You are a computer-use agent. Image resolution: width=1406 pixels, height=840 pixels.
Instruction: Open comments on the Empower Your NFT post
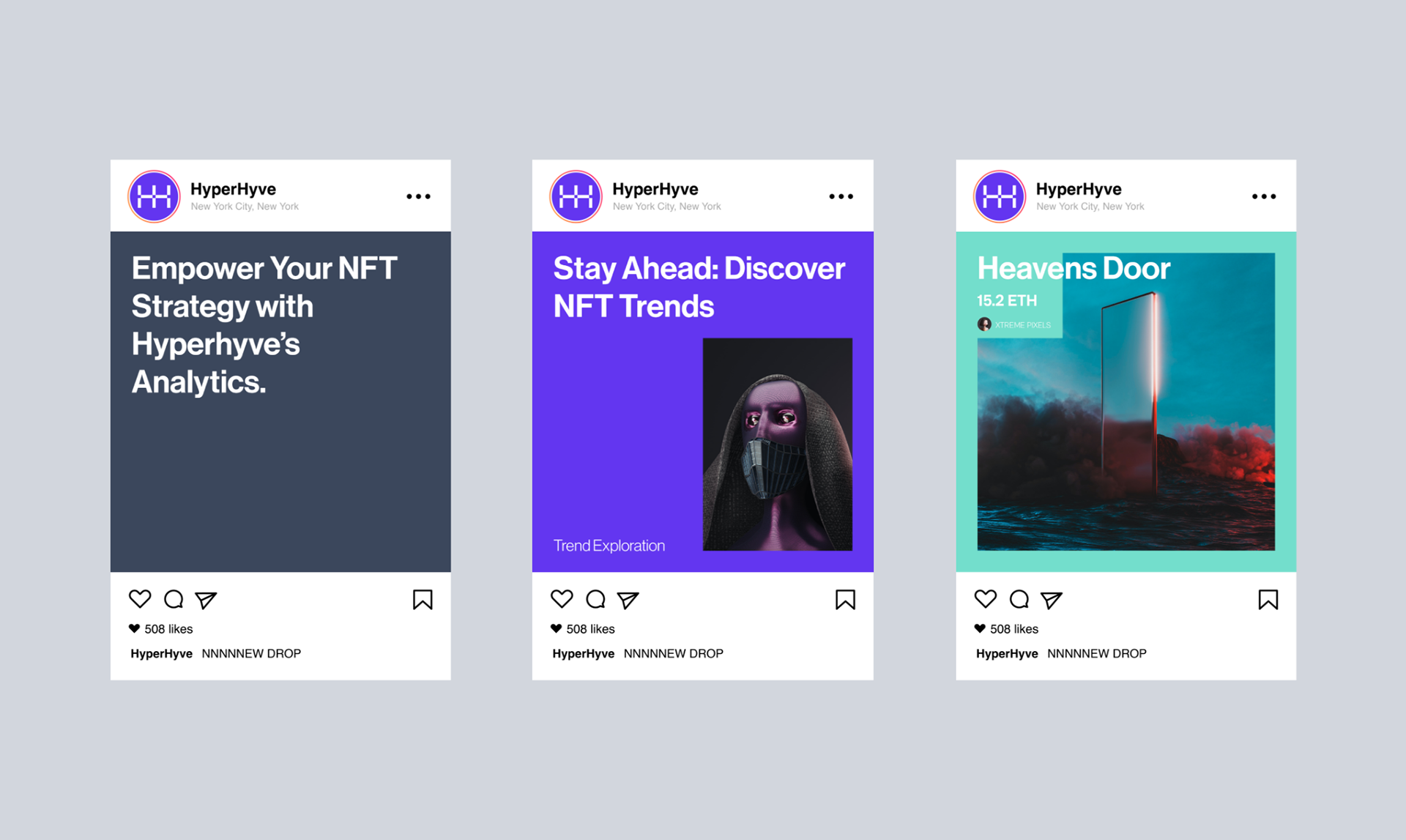click(x=174, y=599)
